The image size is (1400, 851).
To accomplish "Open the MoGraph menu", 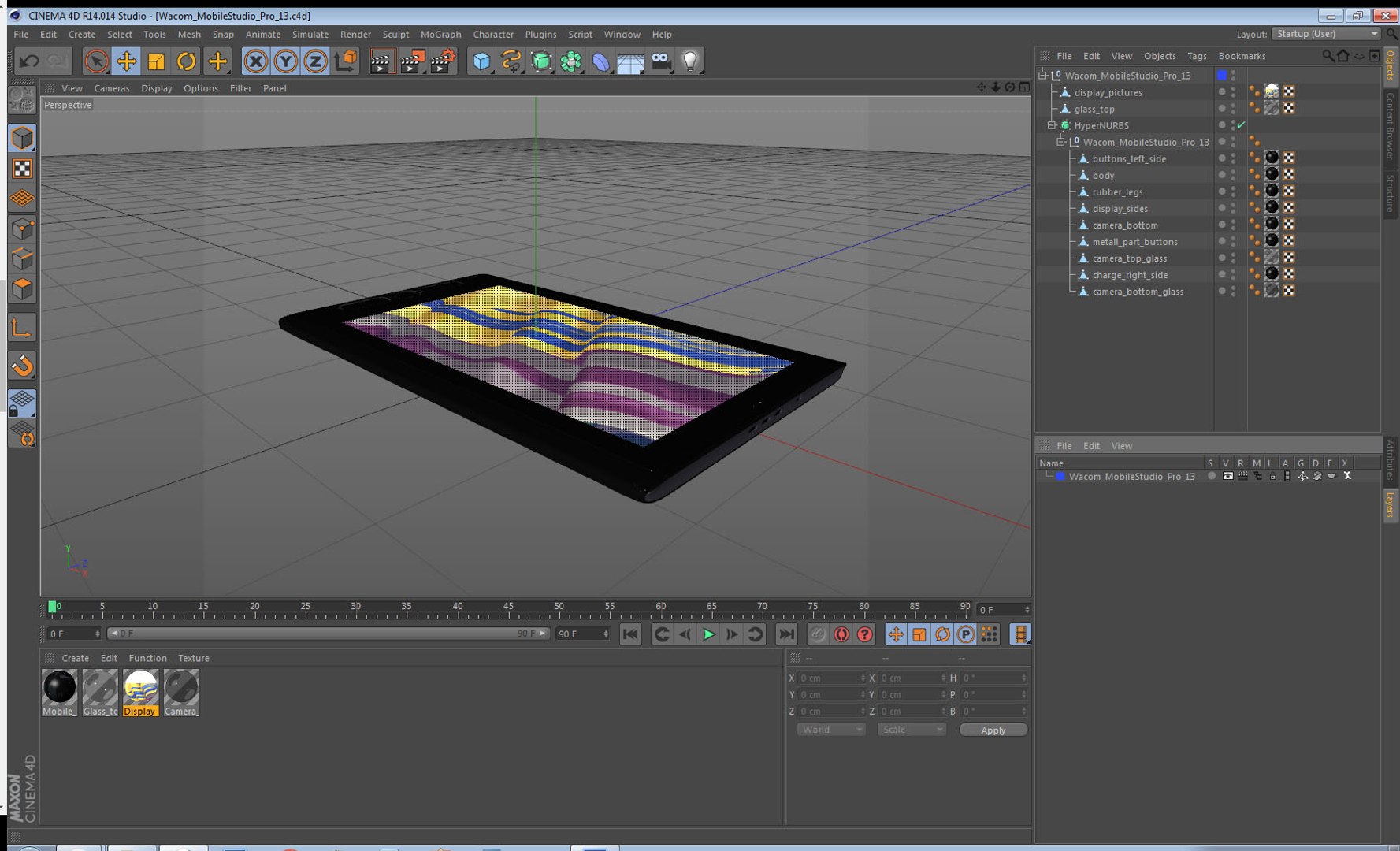I will (x=440, y=35).
